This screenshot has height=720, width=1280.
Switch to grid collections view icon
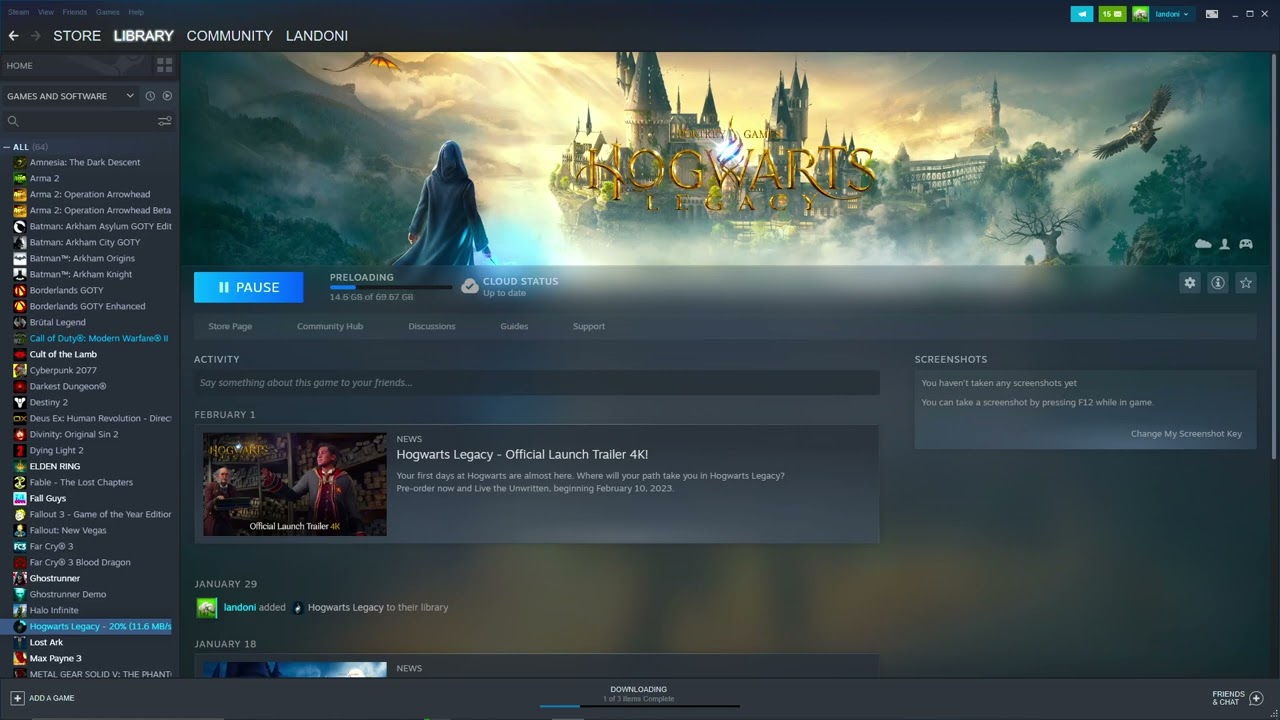(x=165, y=65)
